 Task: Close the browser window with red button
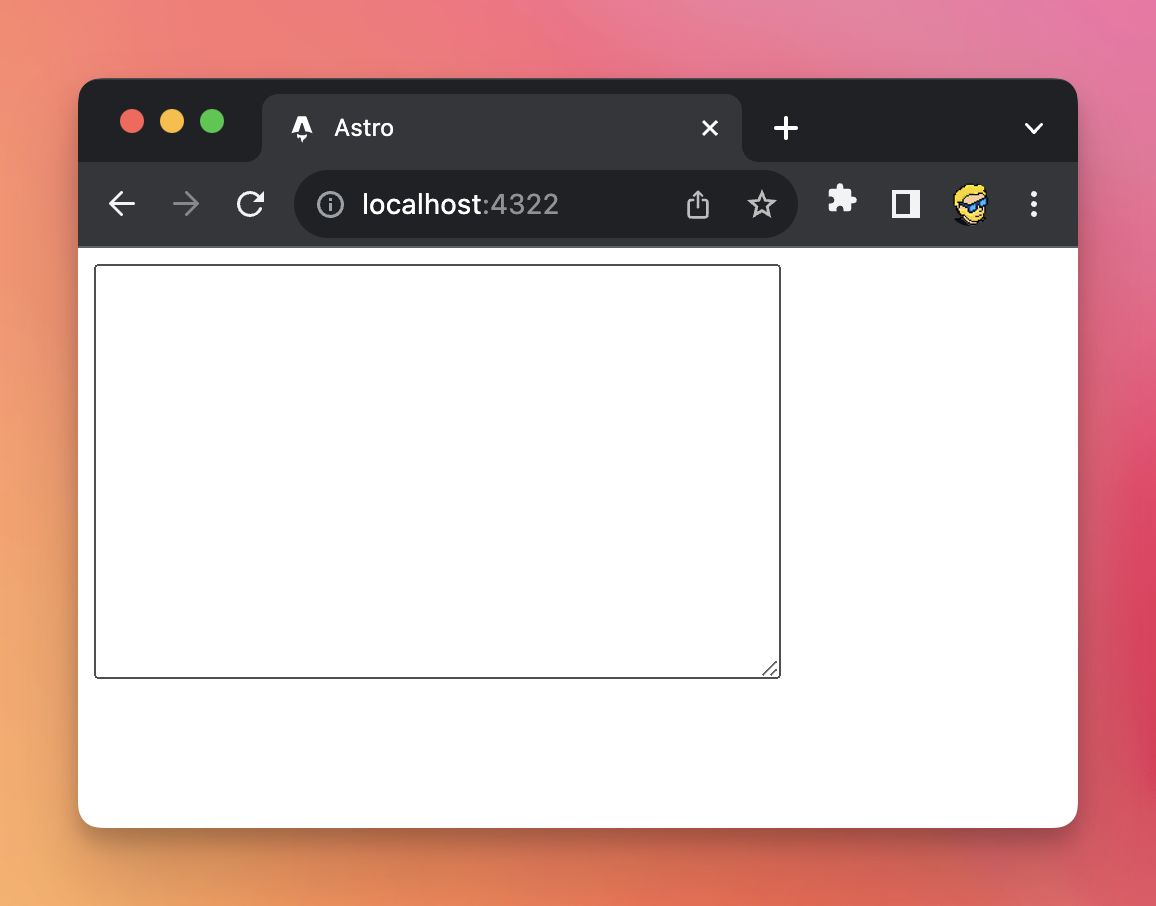coord(132,121)
